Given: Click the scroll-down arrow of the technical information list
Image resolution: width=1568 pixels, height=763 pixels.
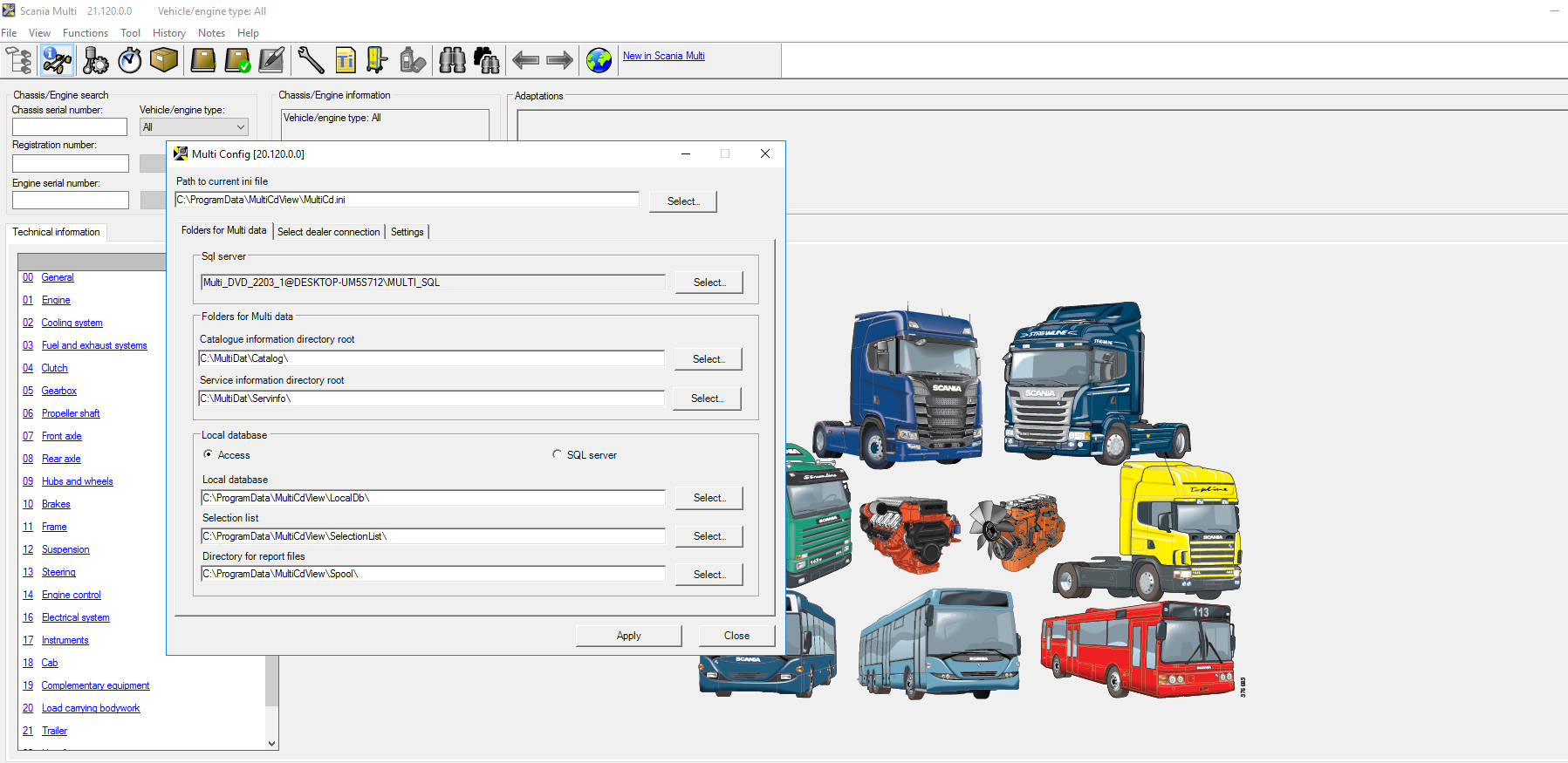Looking at the screenshot, I should pyautogui.click(x=272, y=743).
